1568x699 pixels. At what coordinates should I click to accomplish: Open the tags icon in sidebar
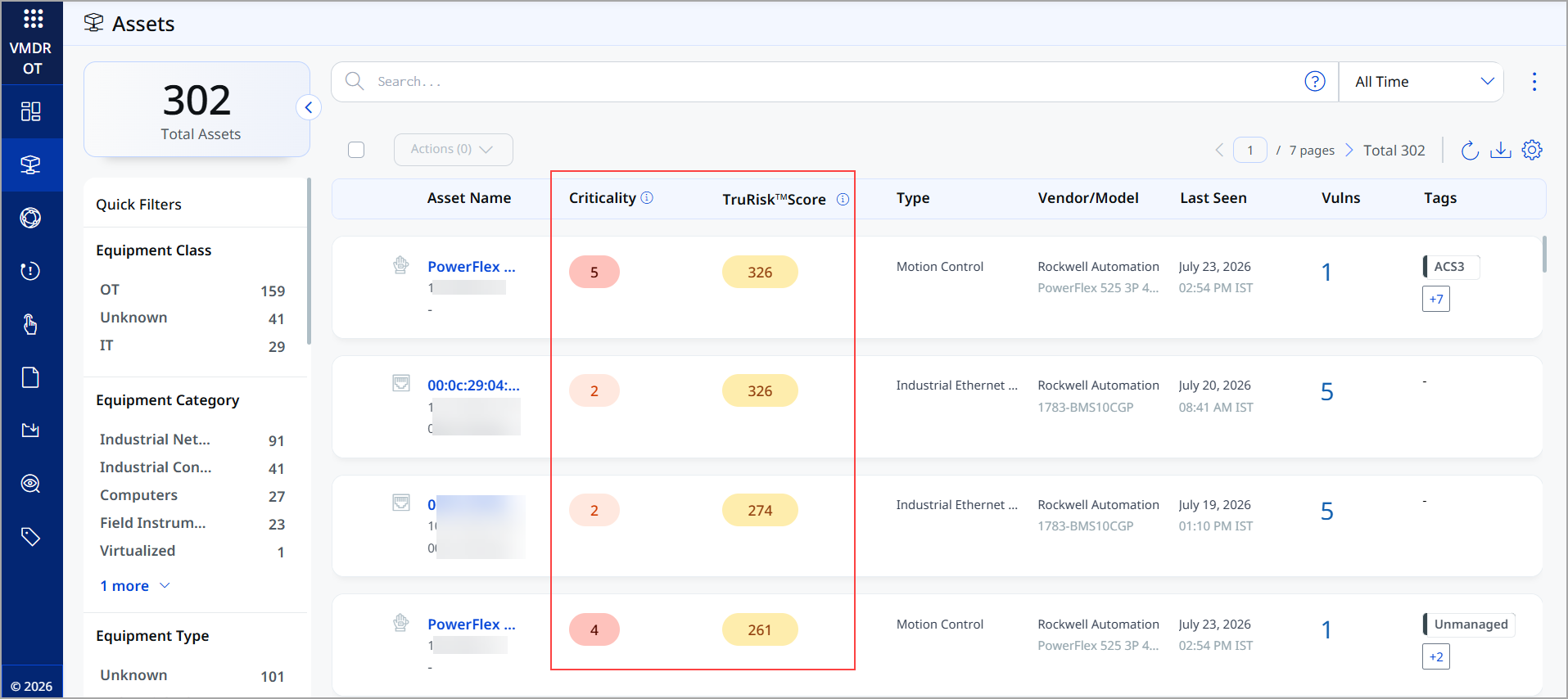(31, 537)
